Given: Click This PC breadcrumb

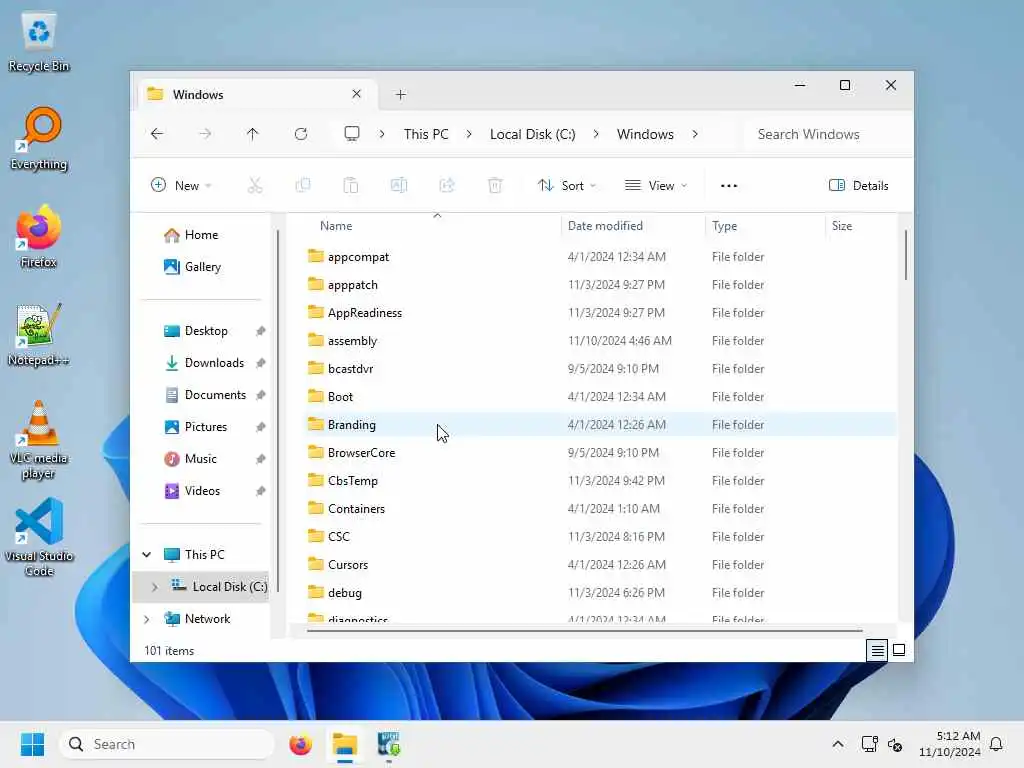Looking at the screenshot, I should coord(426,134).
